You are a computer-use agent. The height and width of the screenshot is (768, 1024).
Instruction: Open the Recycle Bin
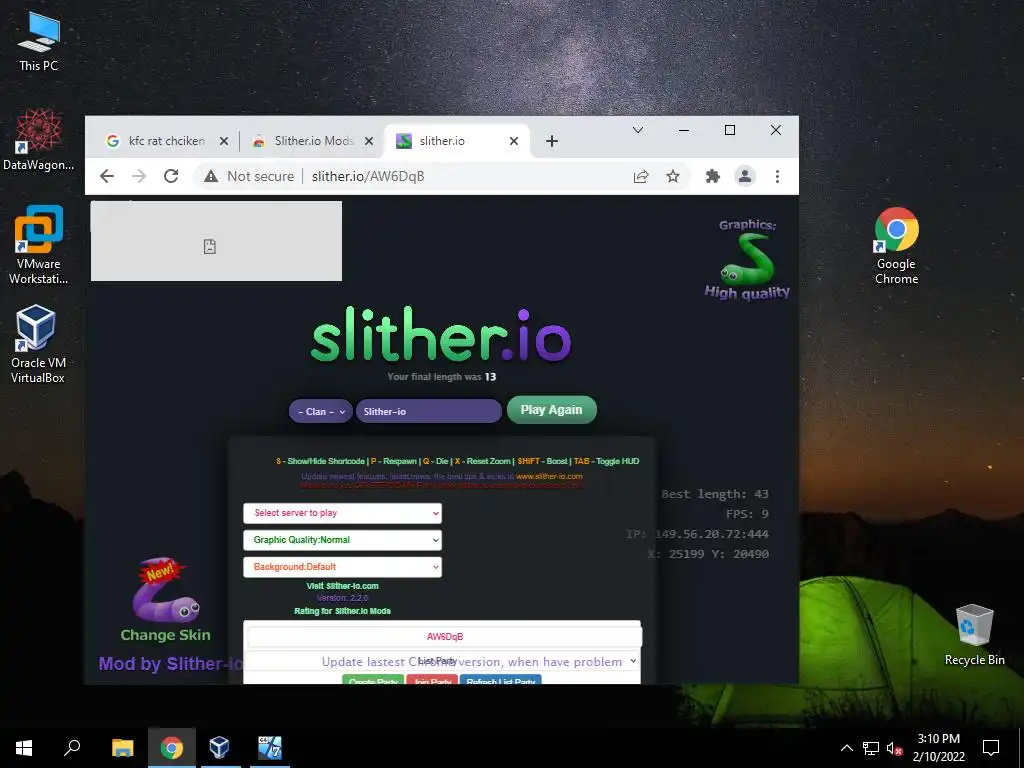974,634
